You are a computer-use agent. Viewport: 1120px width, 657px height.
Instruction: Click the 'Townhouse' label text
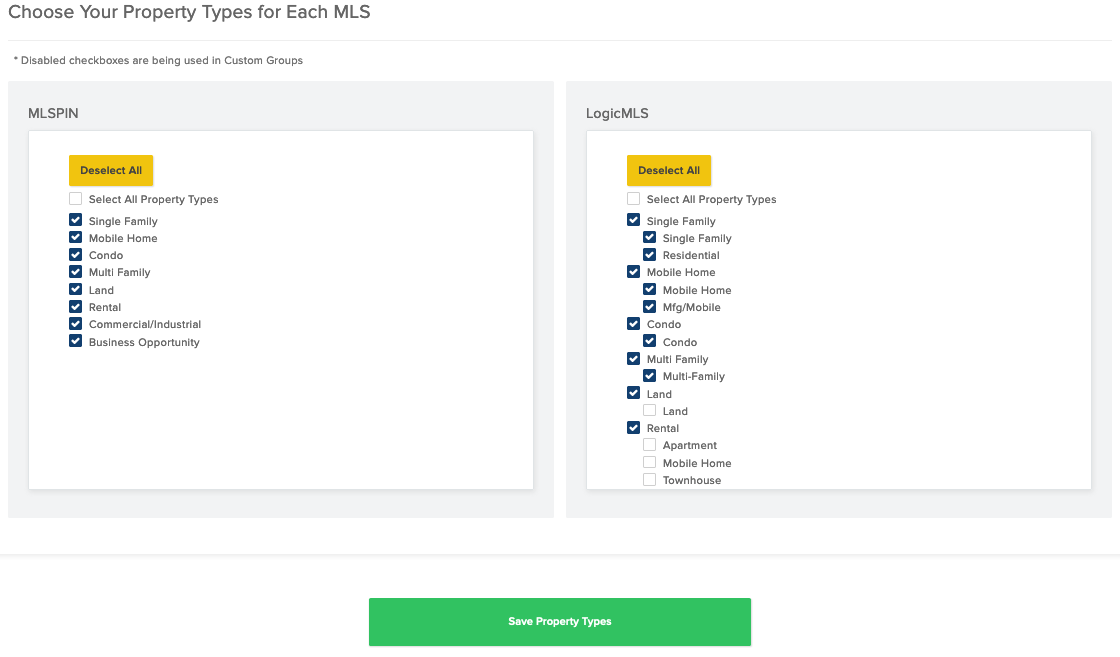[x=691, y=481]
